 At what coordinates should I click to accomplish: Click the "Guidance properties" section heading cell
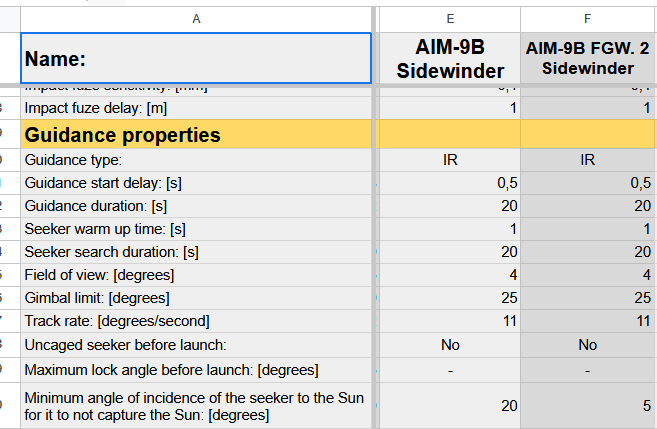pos(196,134)
